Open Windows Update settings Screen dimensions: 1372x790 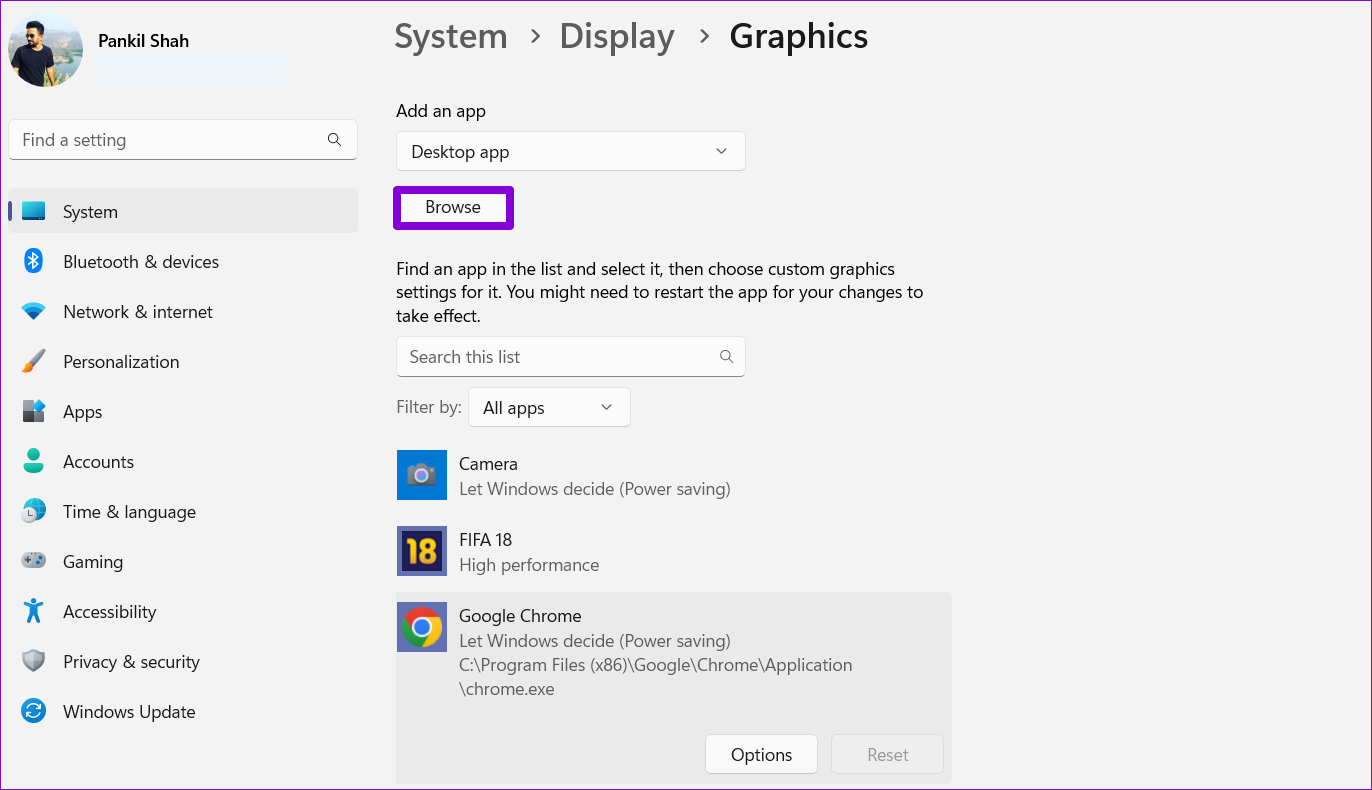click(x=183, y=712)
